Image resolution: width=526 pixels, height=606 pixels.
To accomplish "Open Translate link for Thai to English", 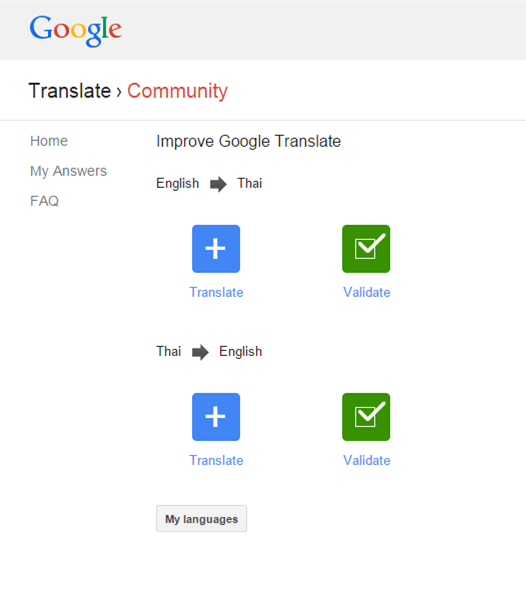I will coord(216,460).
